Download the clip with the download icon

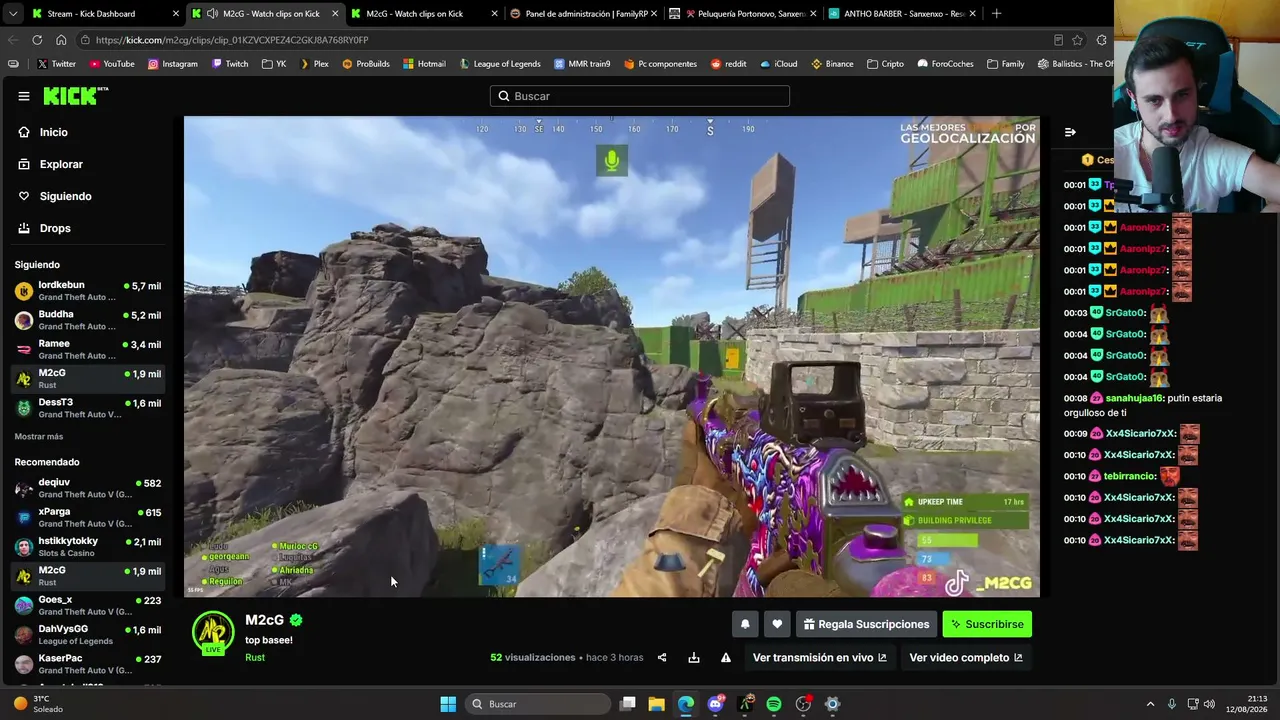click(694, 658)
